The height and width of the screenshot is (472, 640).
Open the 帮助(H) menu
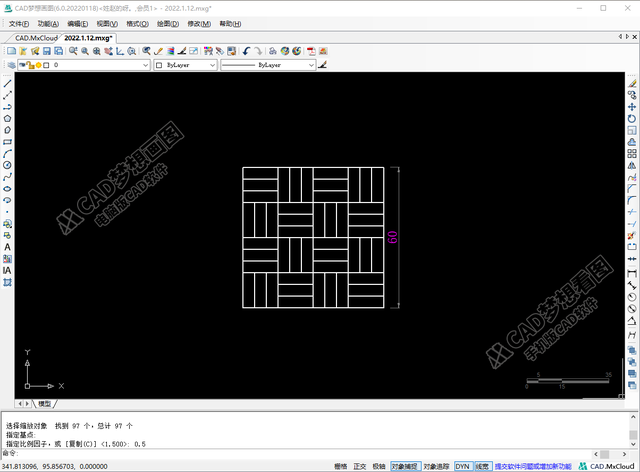230,24
